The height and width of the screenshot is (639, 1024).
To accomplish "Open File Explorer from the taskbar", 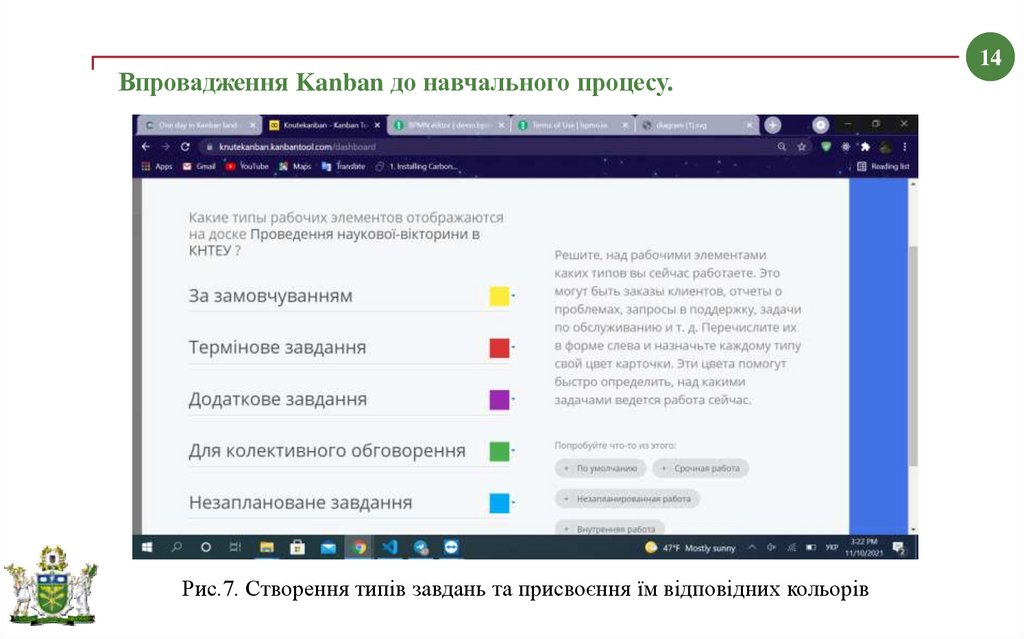I will click(266, 548).
